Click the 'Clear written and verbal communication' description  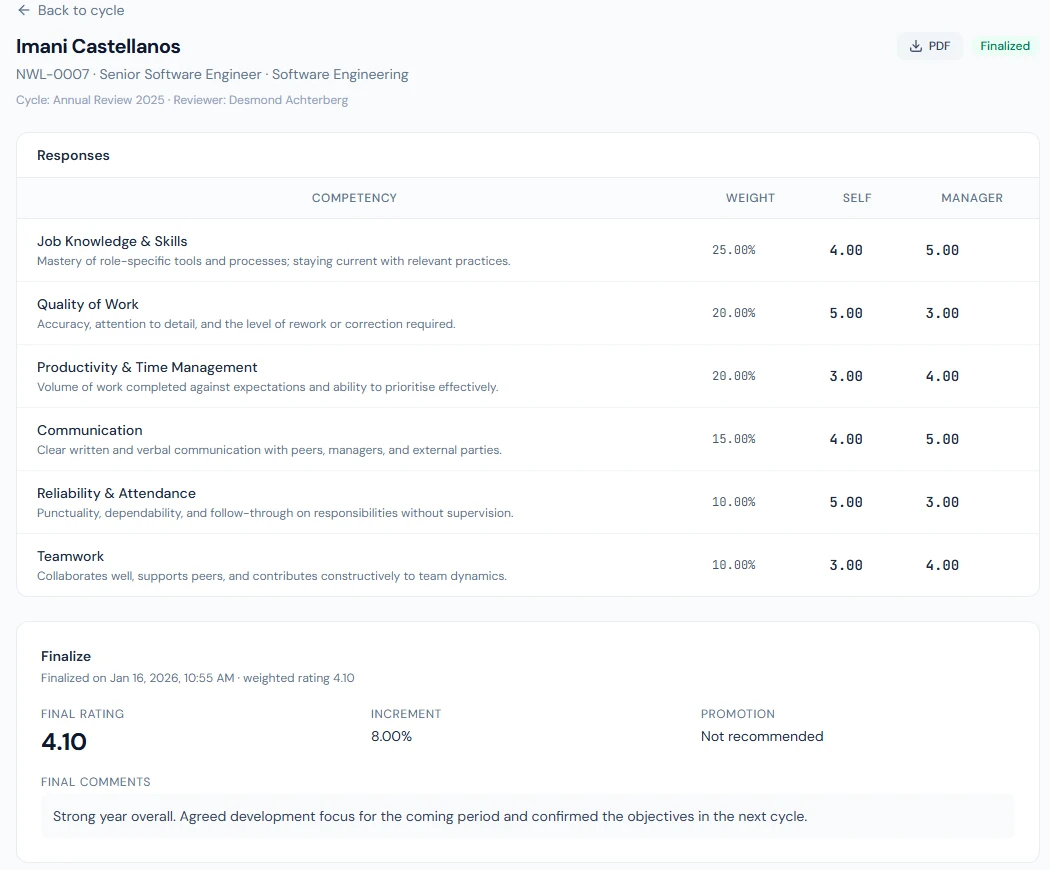269,450
